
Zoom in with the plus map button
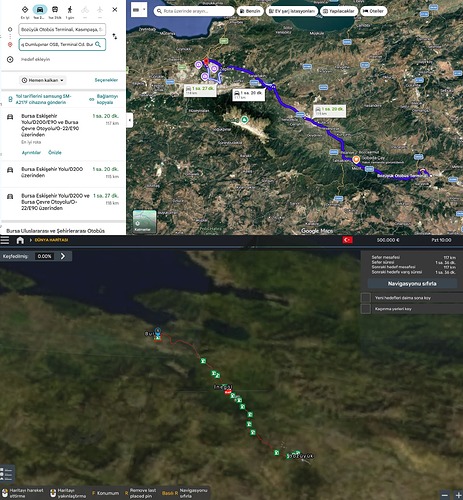coord(458,495)
